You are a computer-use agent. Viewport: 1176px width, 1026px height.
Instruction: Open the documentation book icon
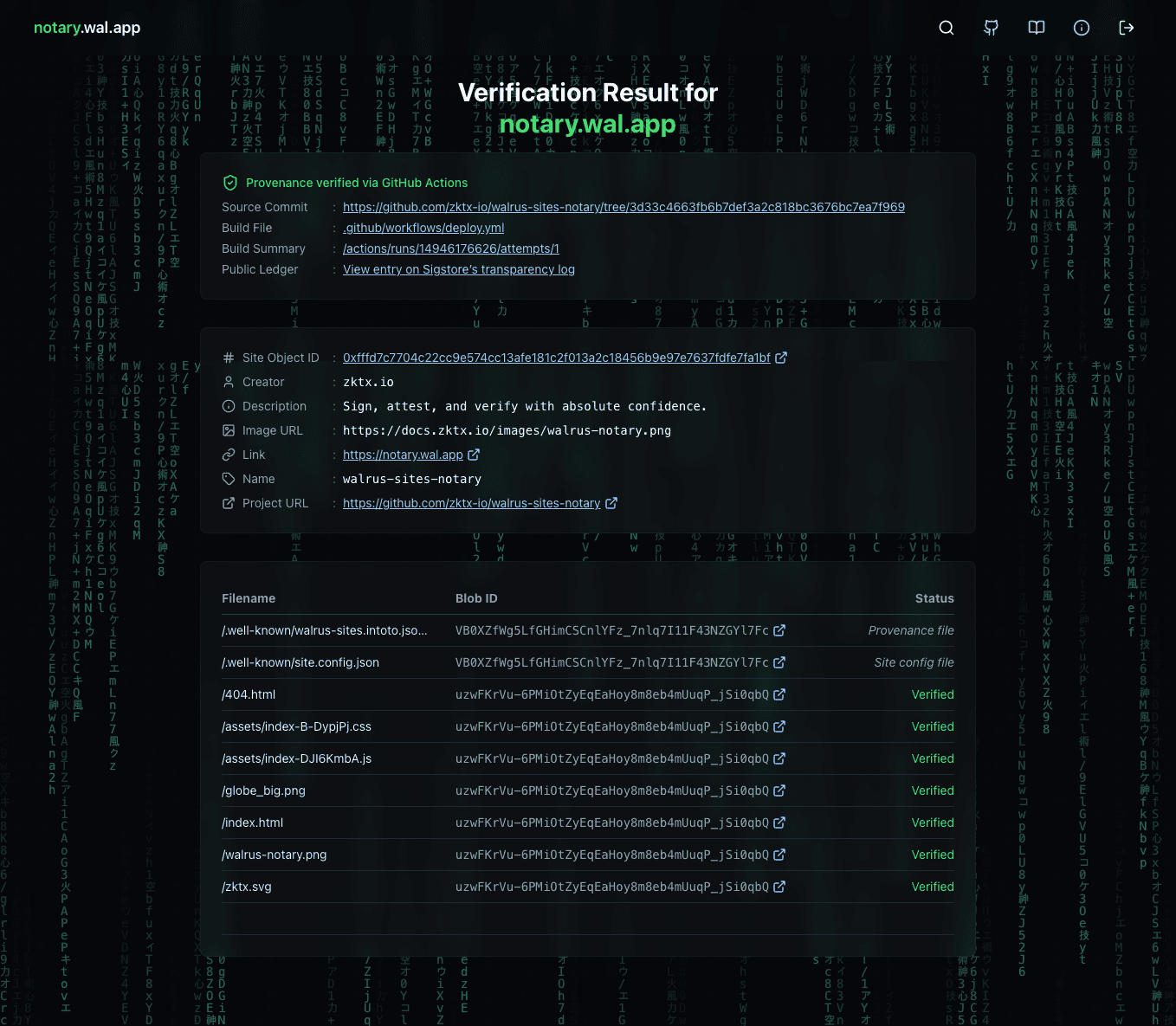[x=1037, y=28]
